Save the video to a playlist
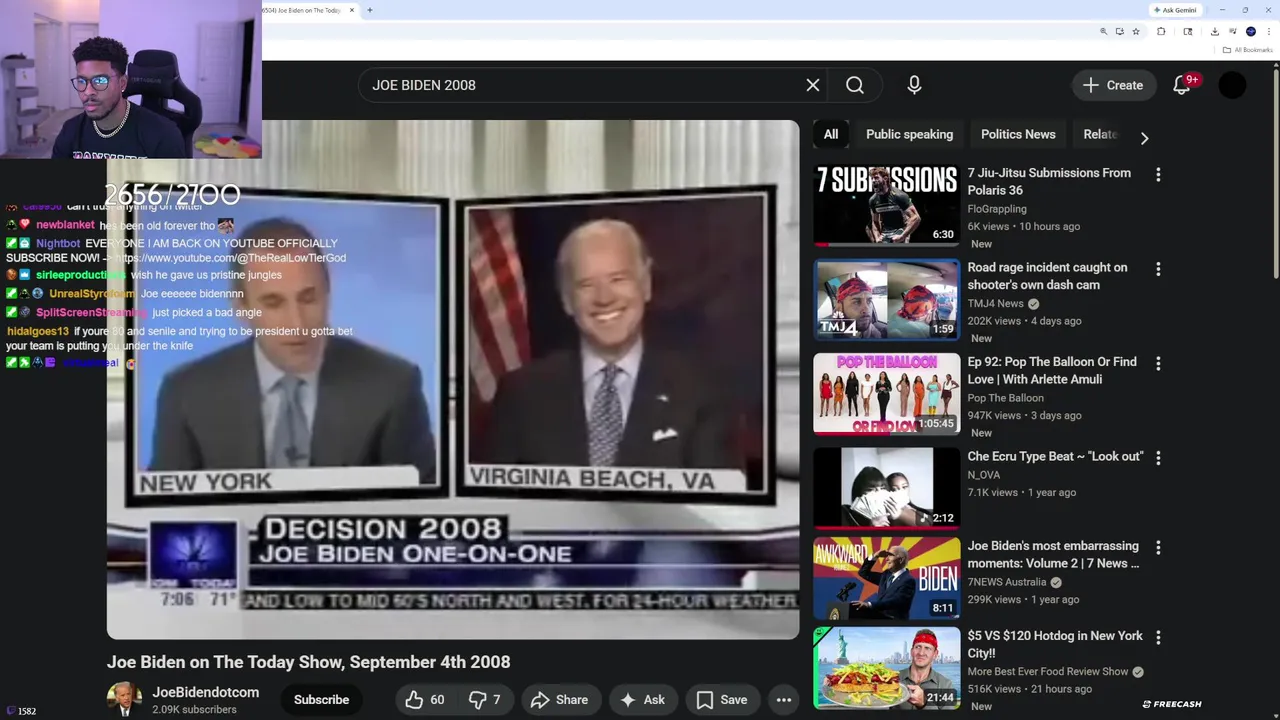This screenshot has width=1280, height=720. pyautogui.click(x=722, y=700)
